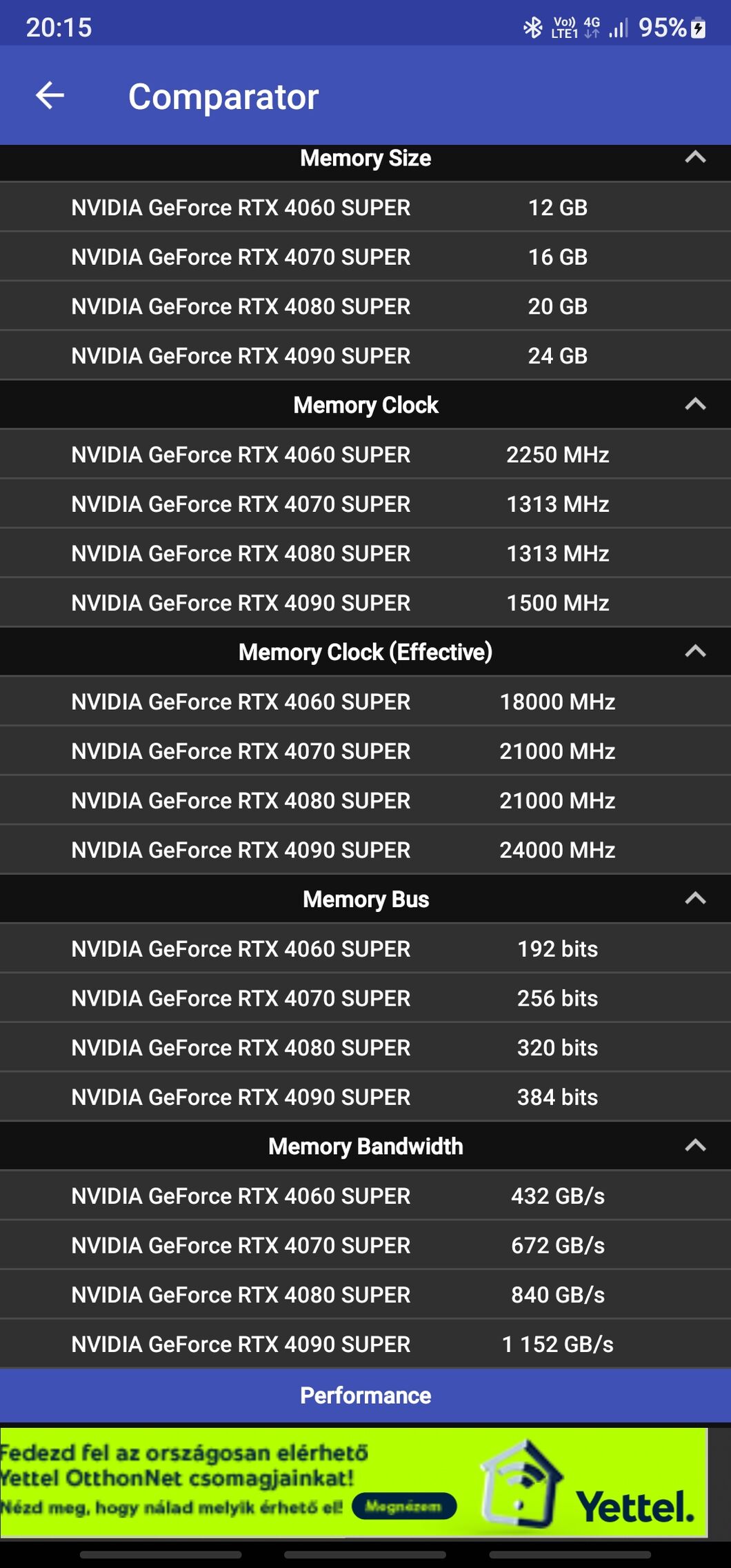
Task: Collapse the Memory Bus section chevron
Action: [x=695, y=898]
